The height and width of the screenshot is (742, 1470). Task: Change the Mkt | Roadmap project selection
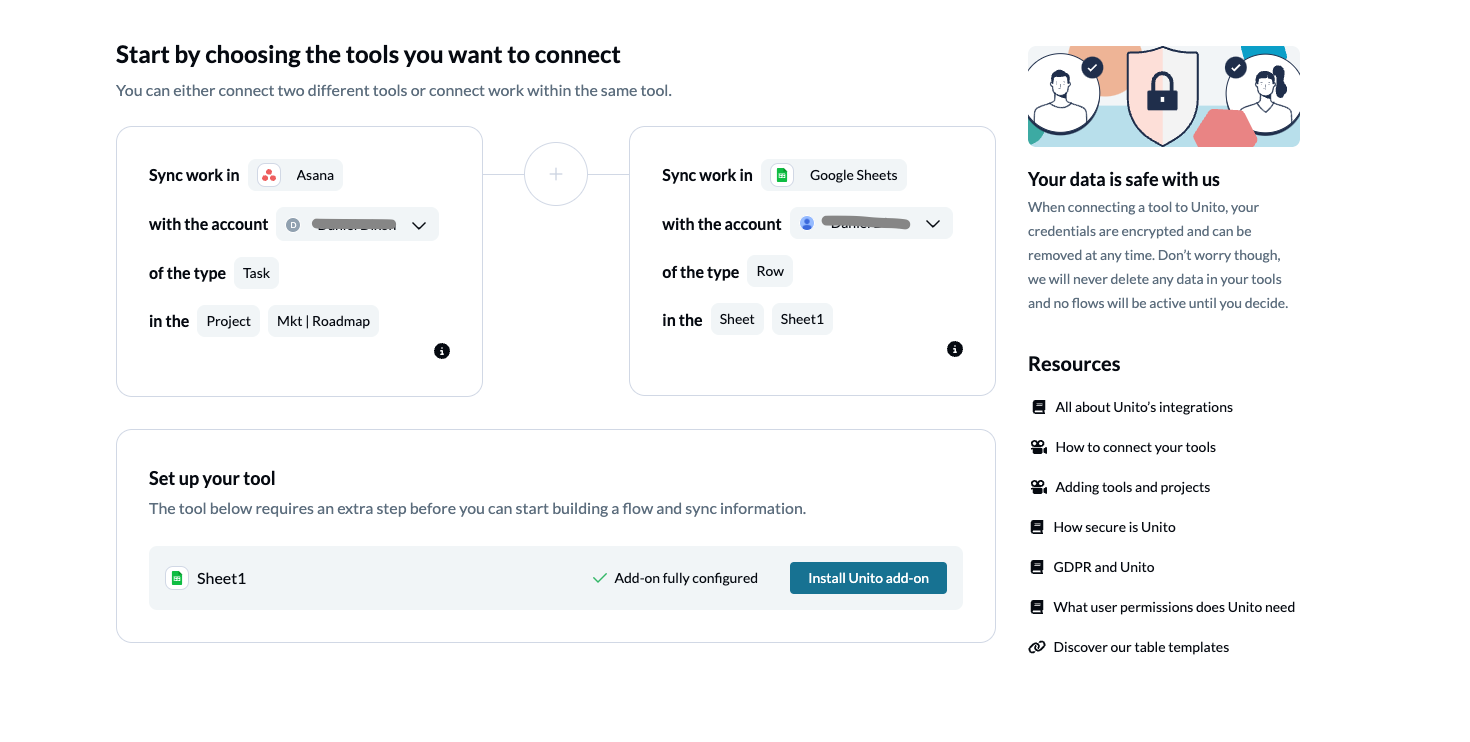(323, 321)
